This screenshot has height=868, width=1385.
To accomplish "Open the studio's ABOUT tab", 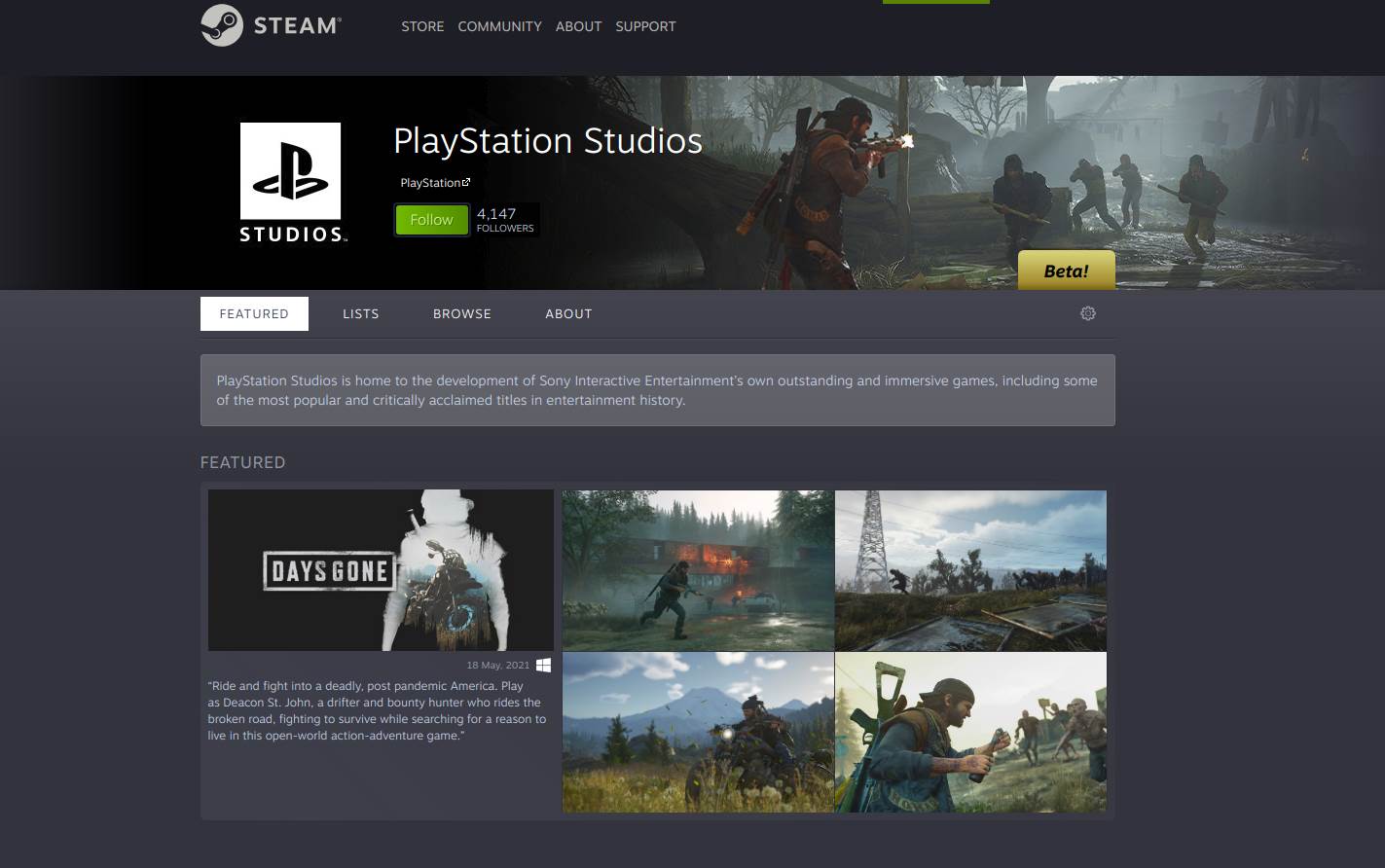I will (568, 313).
